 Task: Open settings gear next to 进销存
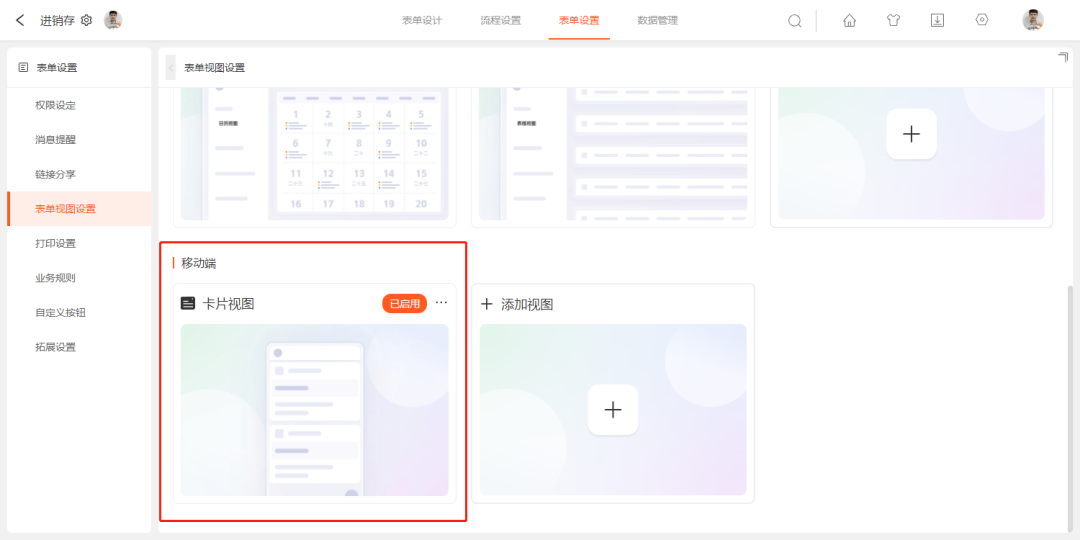[x=86, y=21]
